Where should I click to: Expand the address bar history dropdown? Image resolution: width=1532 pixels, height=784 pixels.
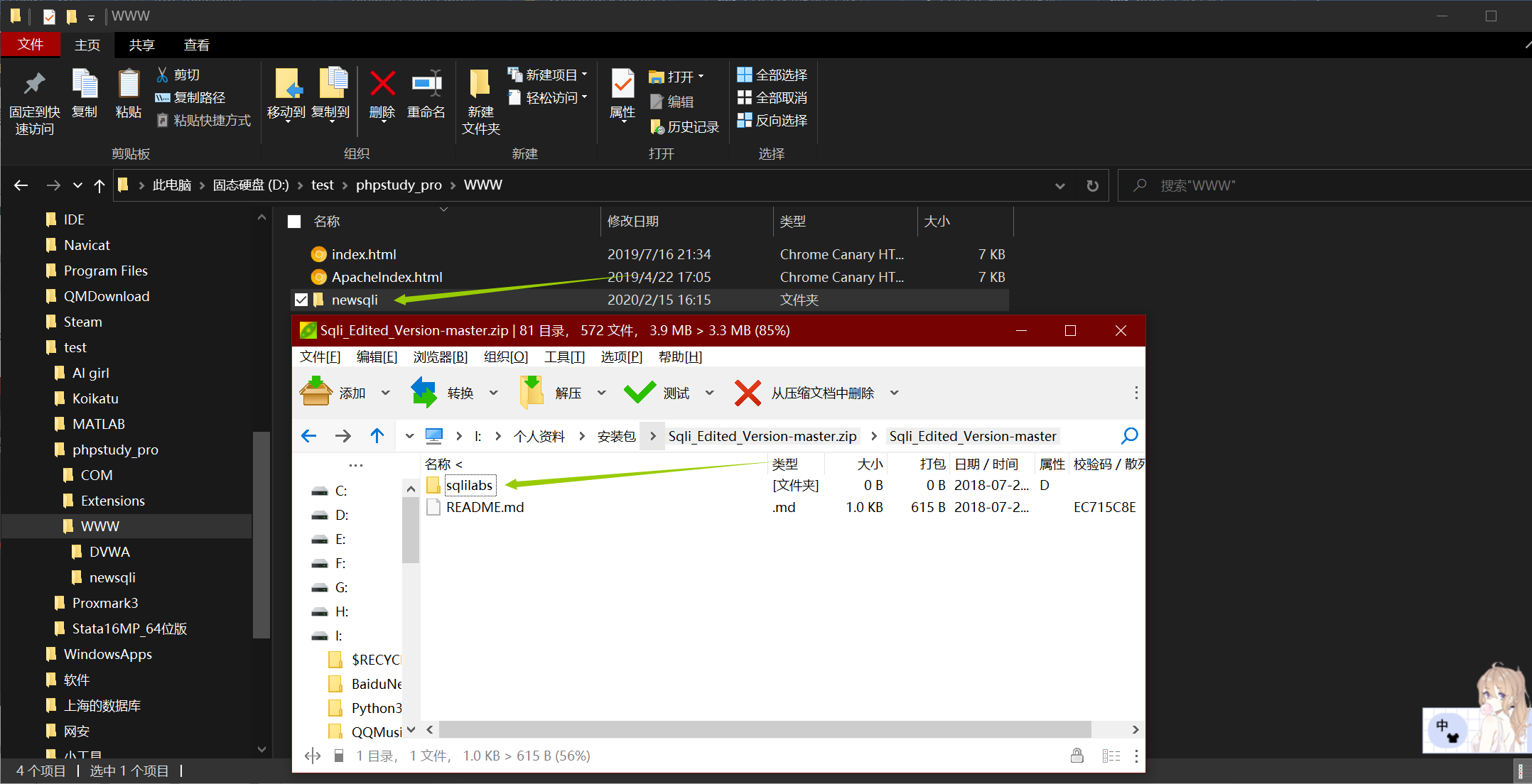point(1059,185)
